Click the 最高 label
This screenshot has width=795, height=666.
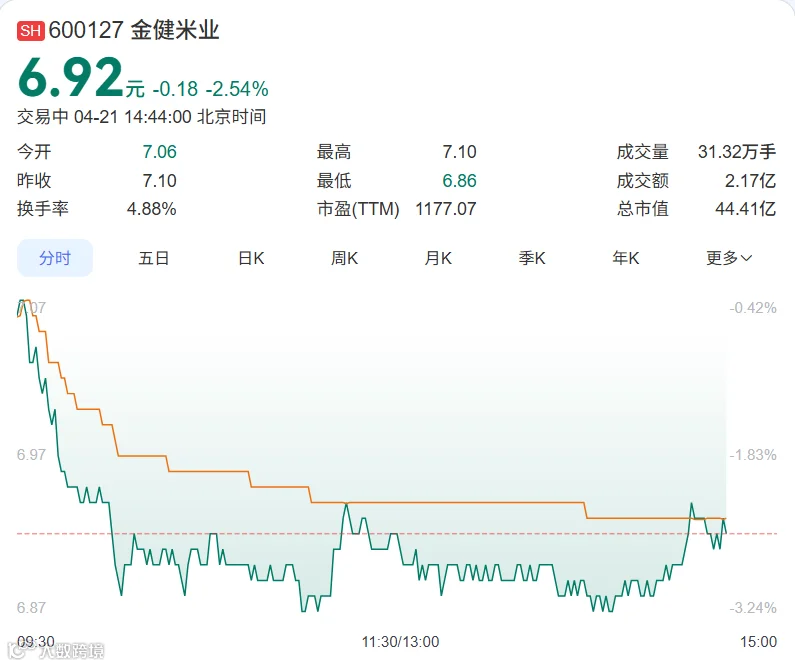(334, 152)
